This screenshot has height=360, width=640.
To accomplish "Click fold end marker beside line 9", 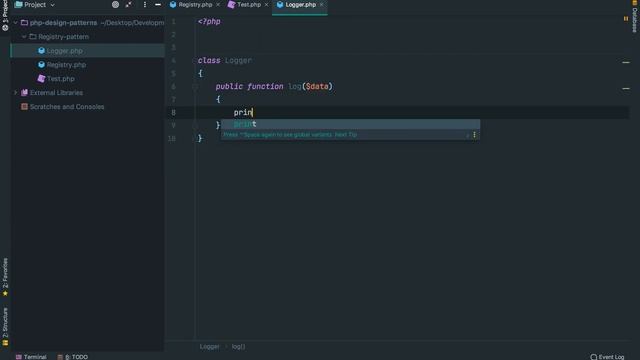I will coord(195,125).
